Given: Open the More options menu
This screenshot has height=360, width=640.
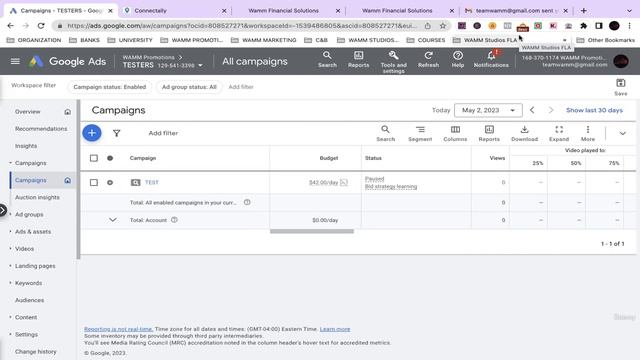Looking at the screenshot, I should 588,133.
